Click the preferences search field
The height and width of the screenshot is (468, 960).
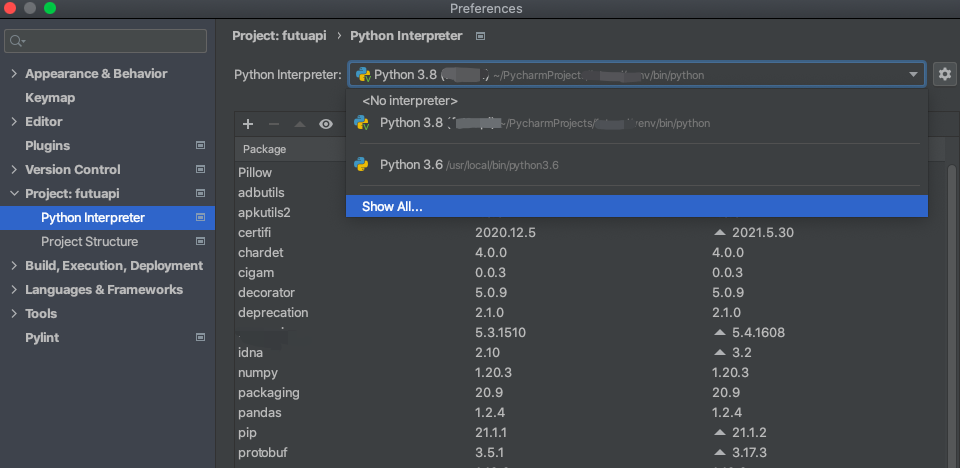(x=107, y=41)
